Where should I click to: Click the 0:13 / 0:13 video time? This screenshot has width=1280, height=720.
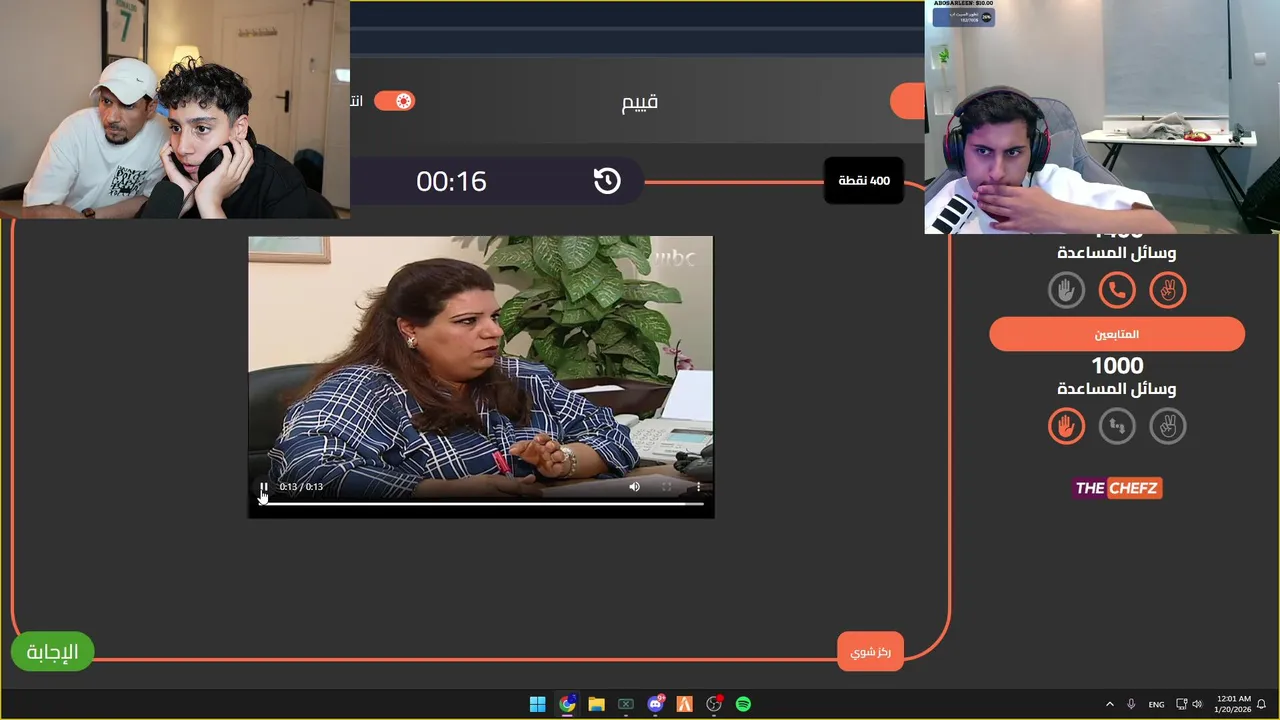click(301, 487)
